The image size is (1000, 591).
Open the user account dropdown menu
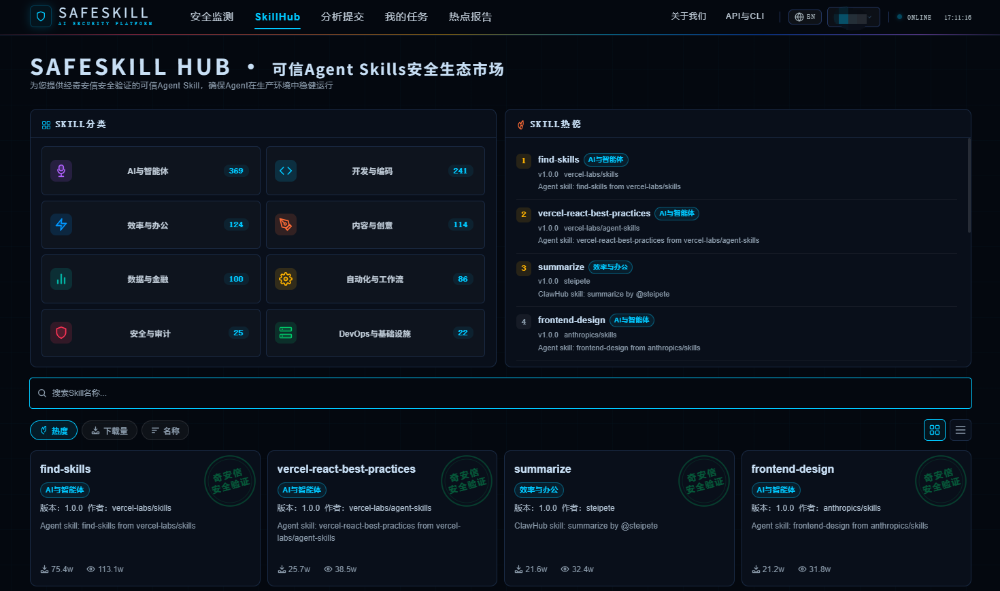pyautogui.click(x=852, y=17)
